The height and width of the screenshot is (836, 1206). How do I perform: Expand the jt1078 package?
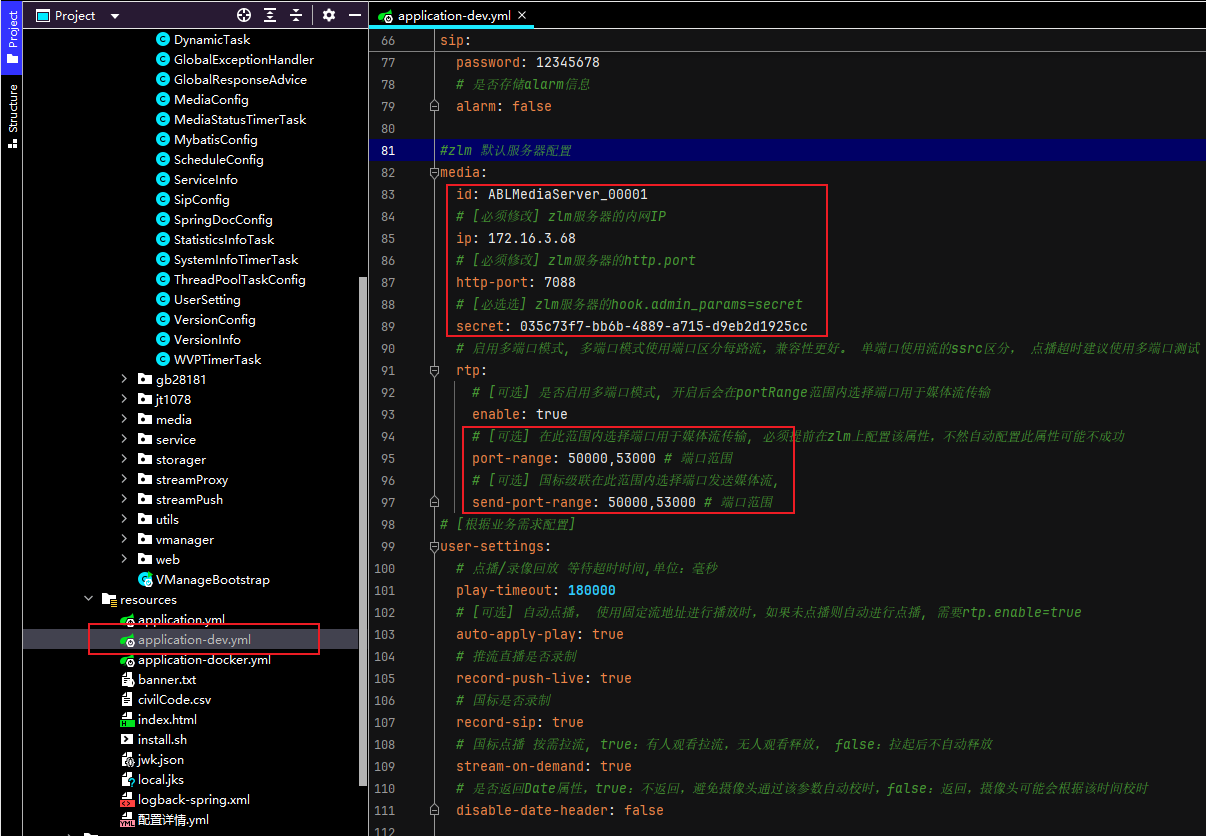[x=124, y=399]
